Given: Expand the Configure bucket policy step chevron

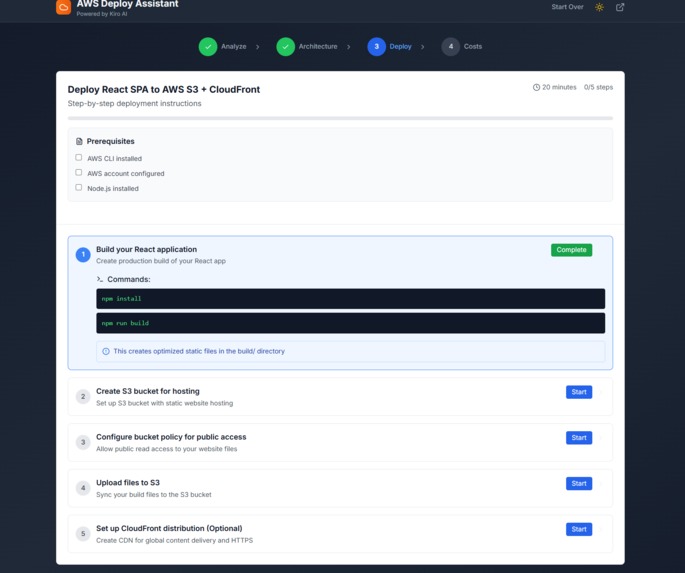Looking at the screenshot, I should 602,438.
